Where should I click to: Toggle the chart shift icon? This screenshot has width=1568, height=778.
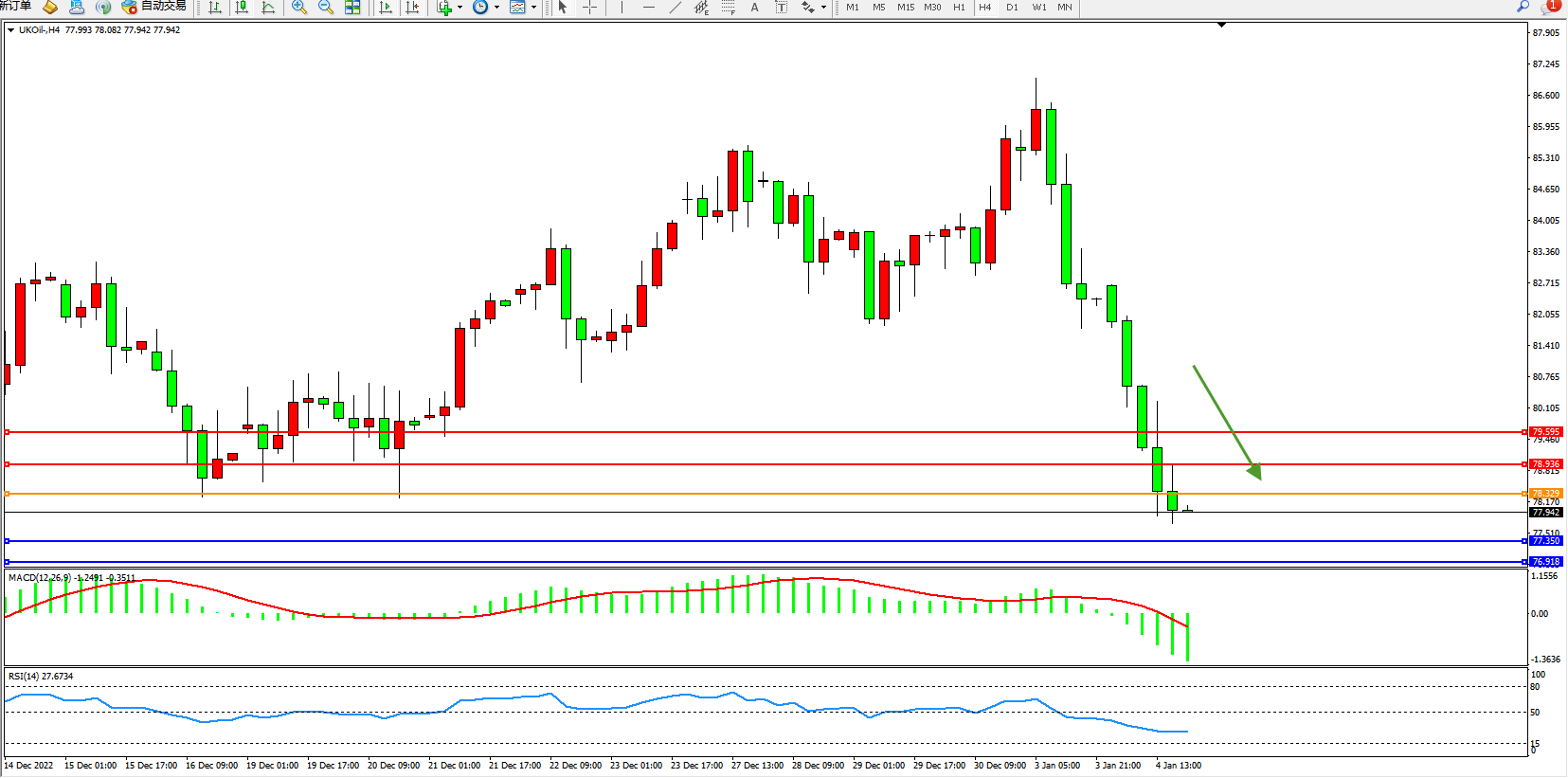pyautogui.click(x=412, y=8)
